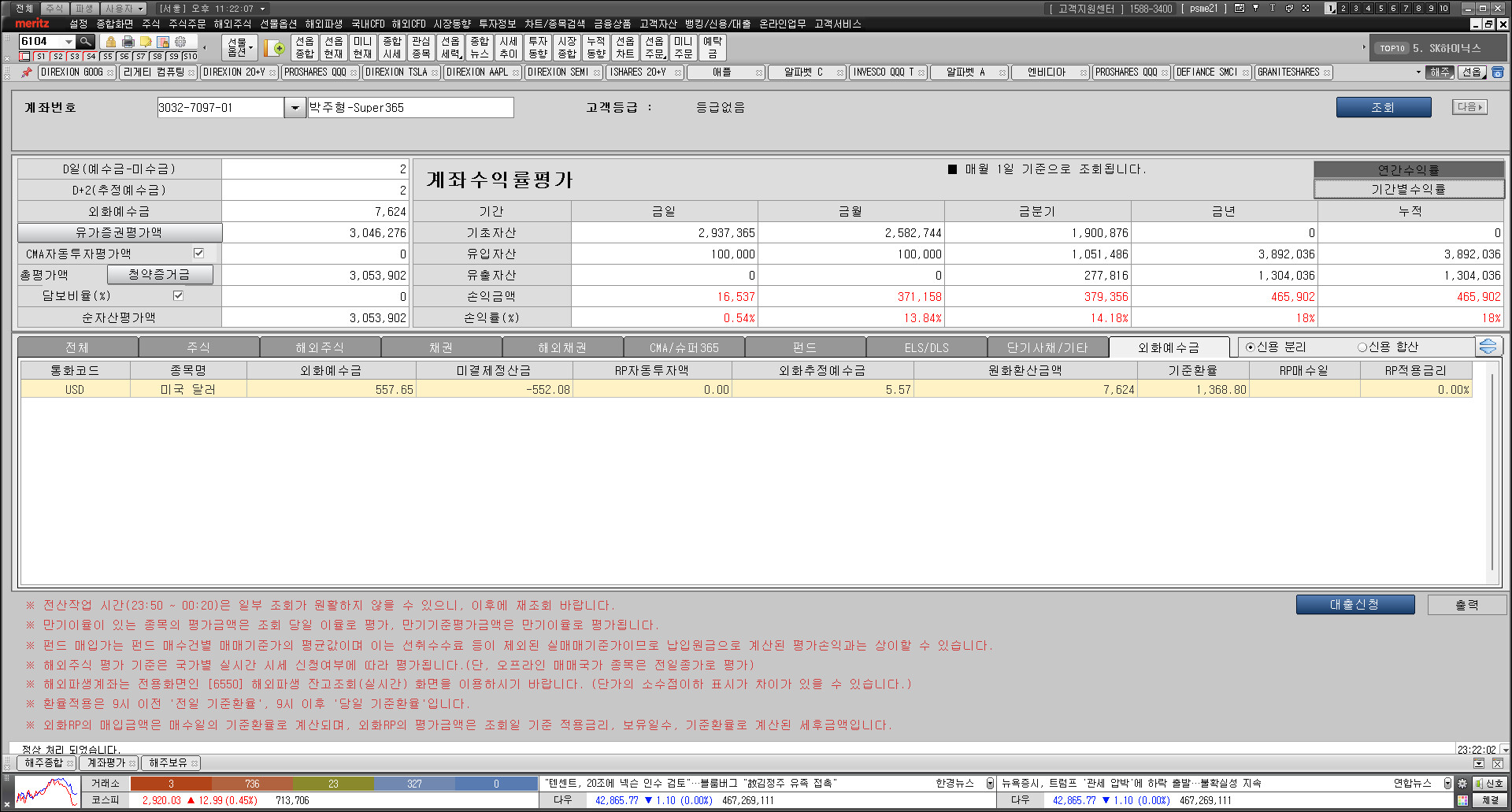The width and height of the screenshot is (1512, 812).
Task: Click the printer icon in toolbar
Action: [x=128, y=42]
